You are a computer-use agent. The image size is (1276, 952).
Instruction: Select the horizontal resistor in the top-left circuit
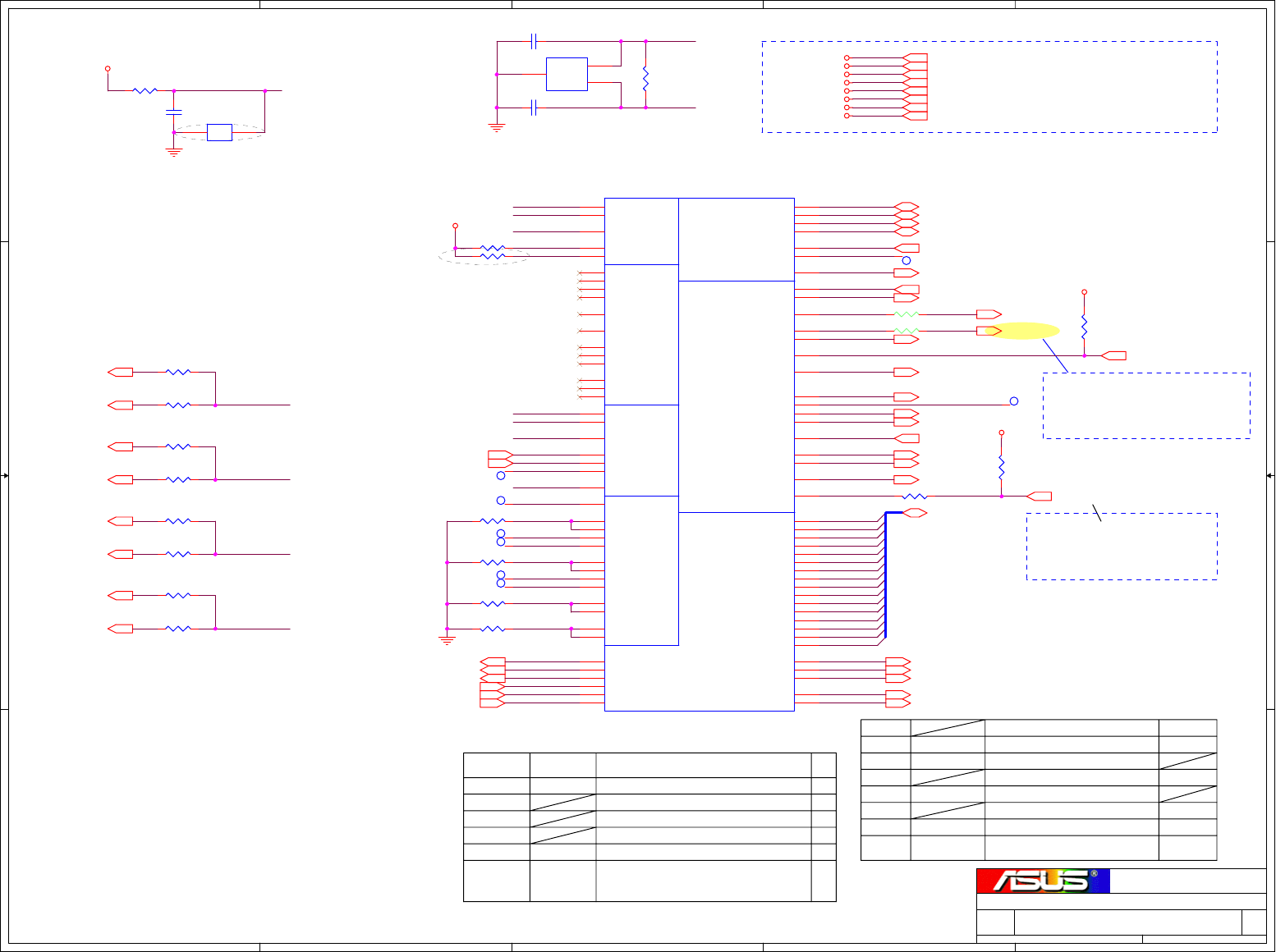[145, 90]
